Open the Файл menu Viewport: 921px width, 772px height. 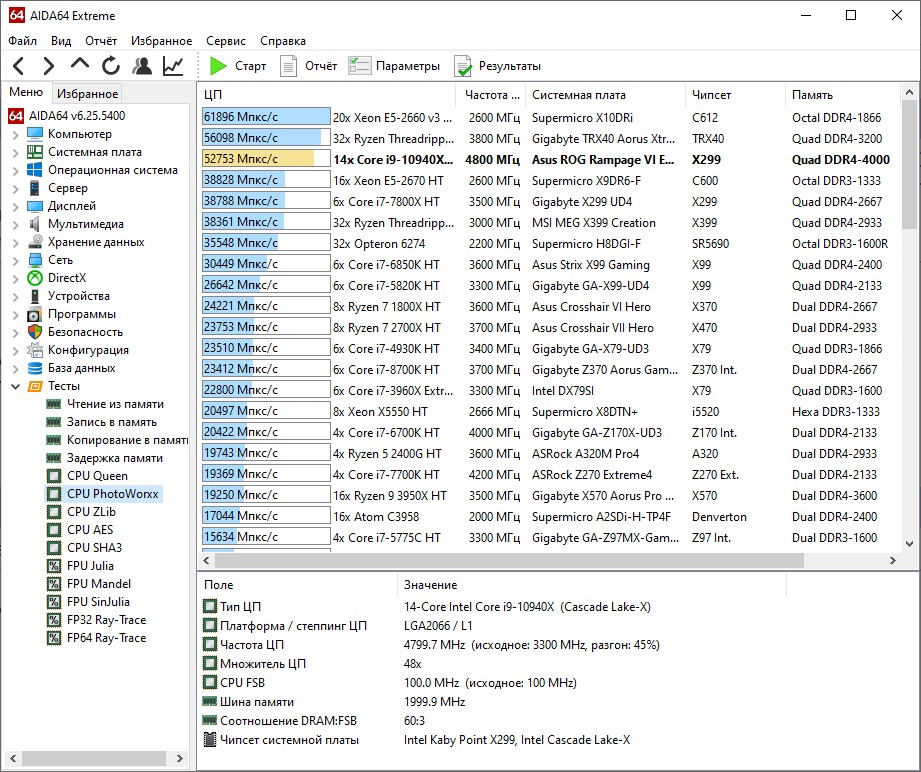(22, 41)
